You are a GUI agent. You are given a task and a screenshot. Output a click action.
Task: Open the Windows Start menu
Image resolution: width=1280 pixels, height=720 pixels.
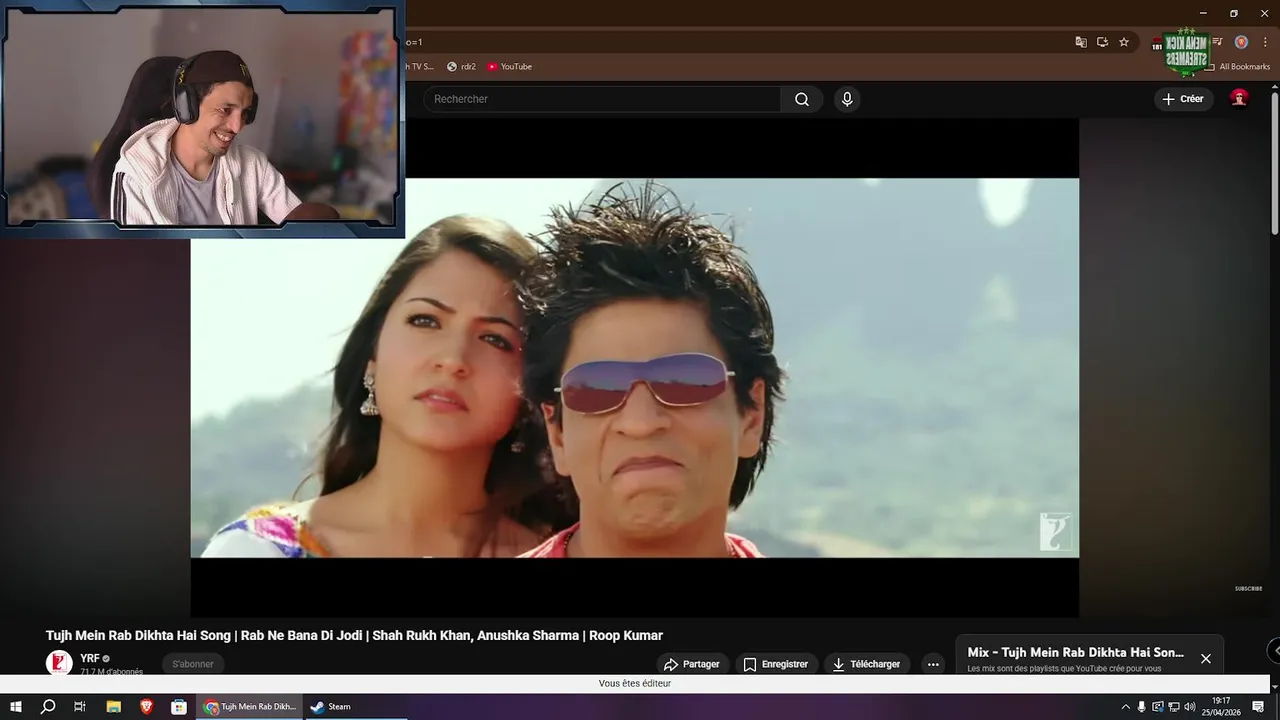point(16,707)
